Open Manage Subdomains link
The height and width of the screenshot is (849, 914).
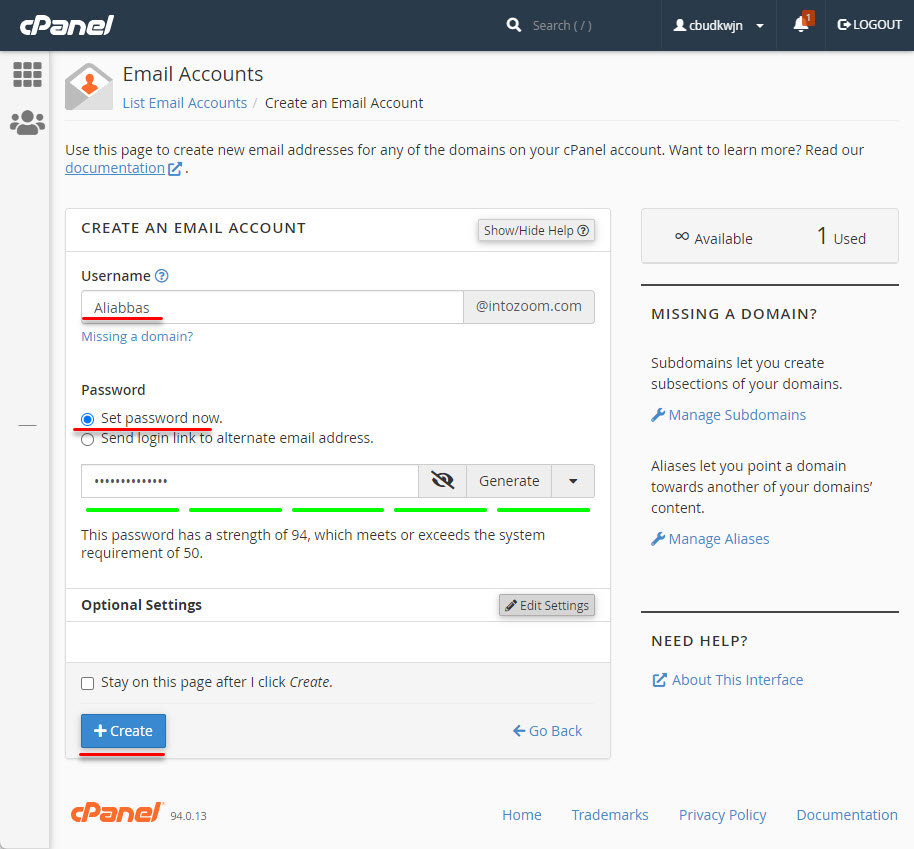tap(729, 415)
